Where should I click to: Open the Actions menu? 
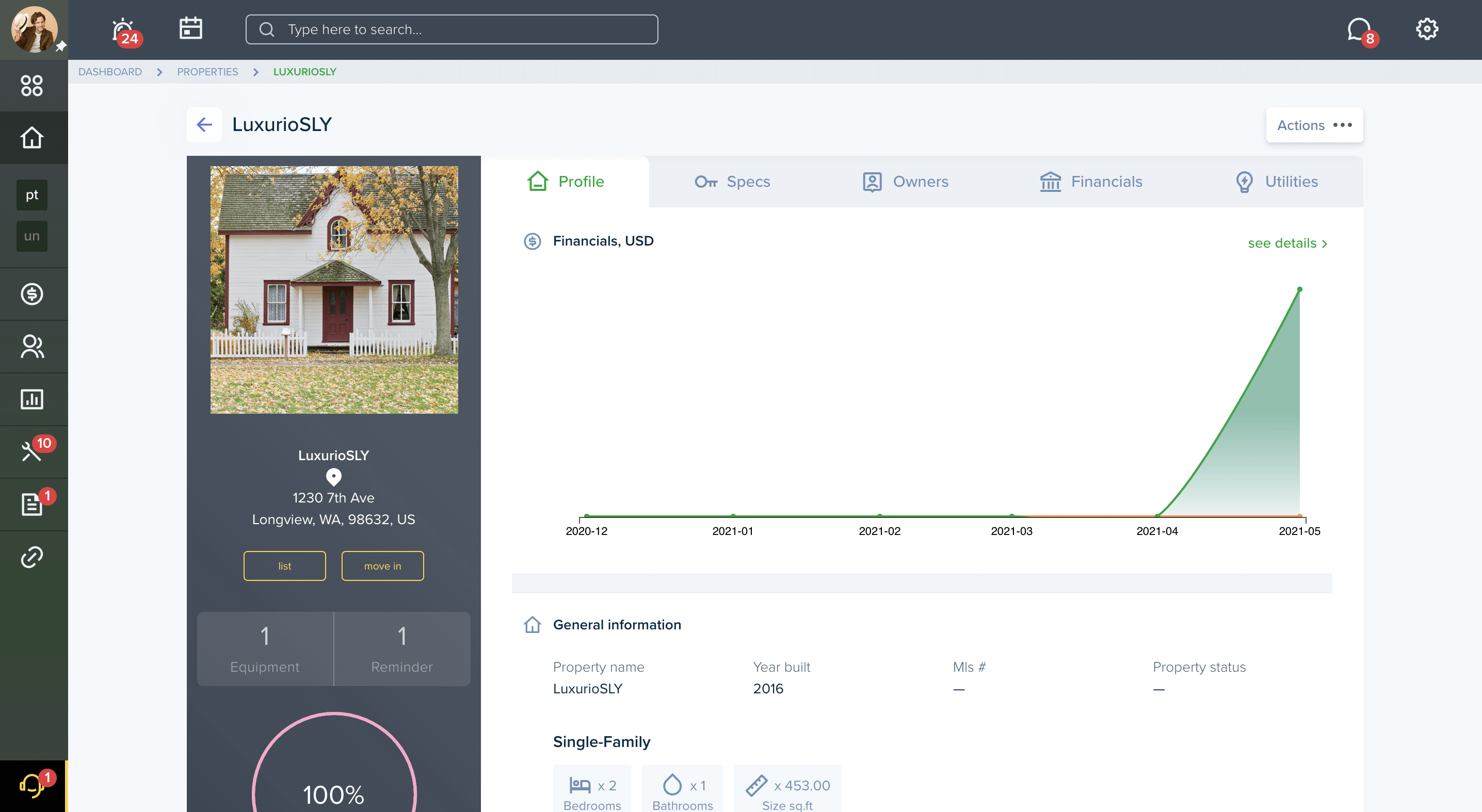[1314, 125]
